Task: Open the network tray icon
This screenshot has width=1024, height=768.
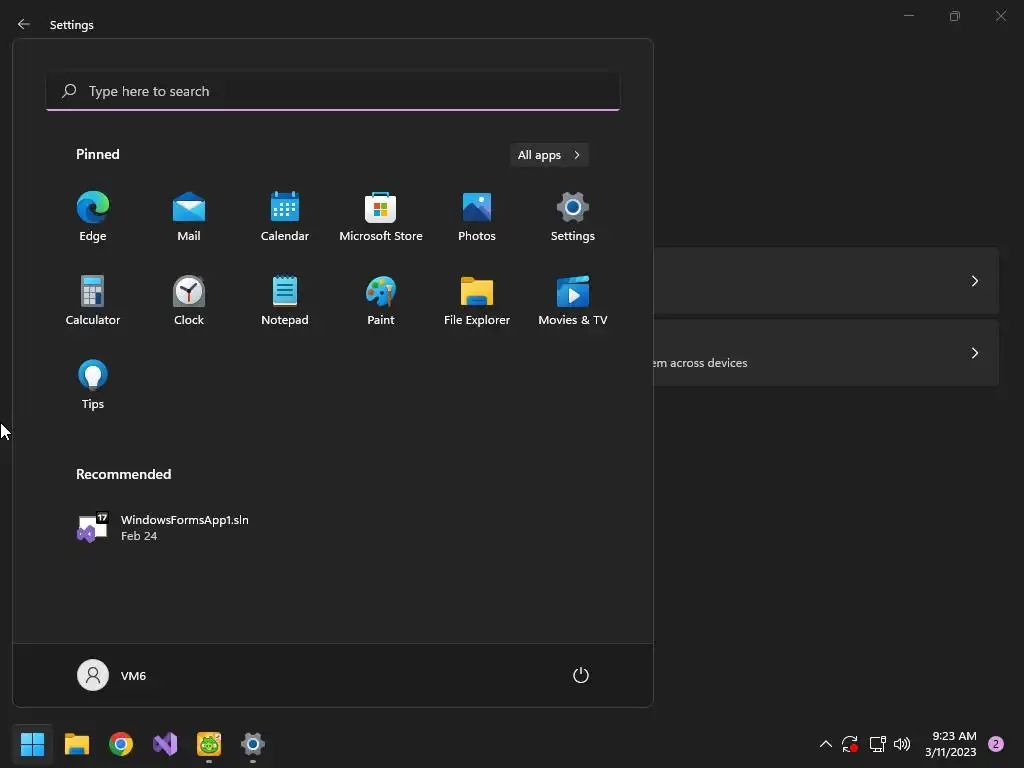Action: point(877,744)
